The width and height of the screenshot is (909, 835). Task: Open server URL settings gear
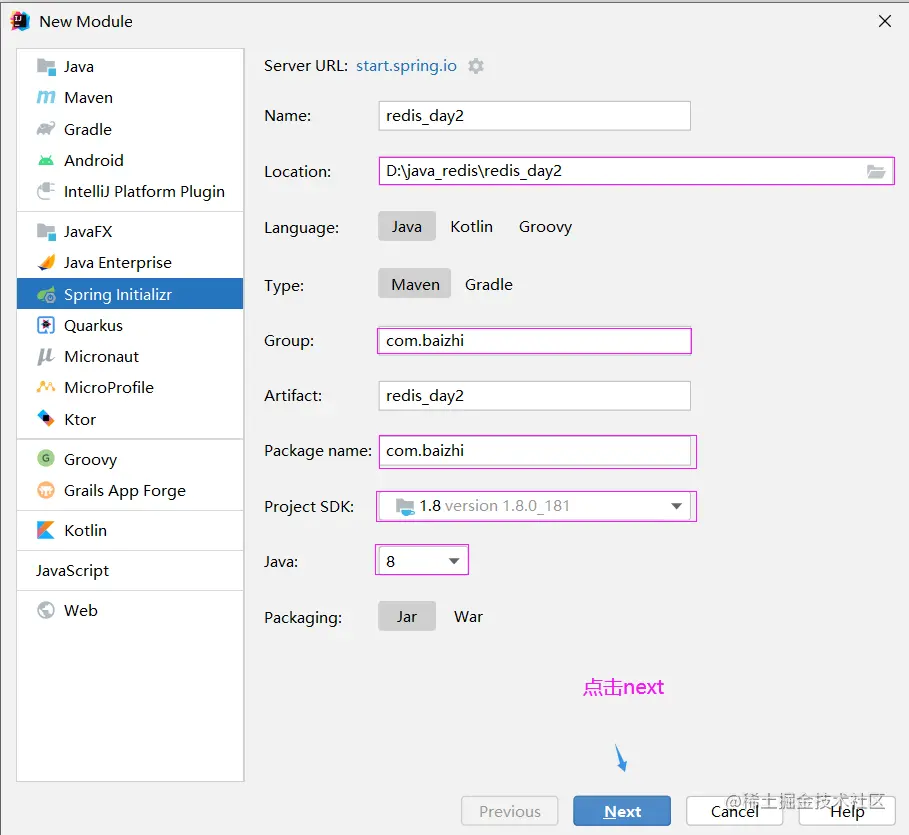click(476, 66)
